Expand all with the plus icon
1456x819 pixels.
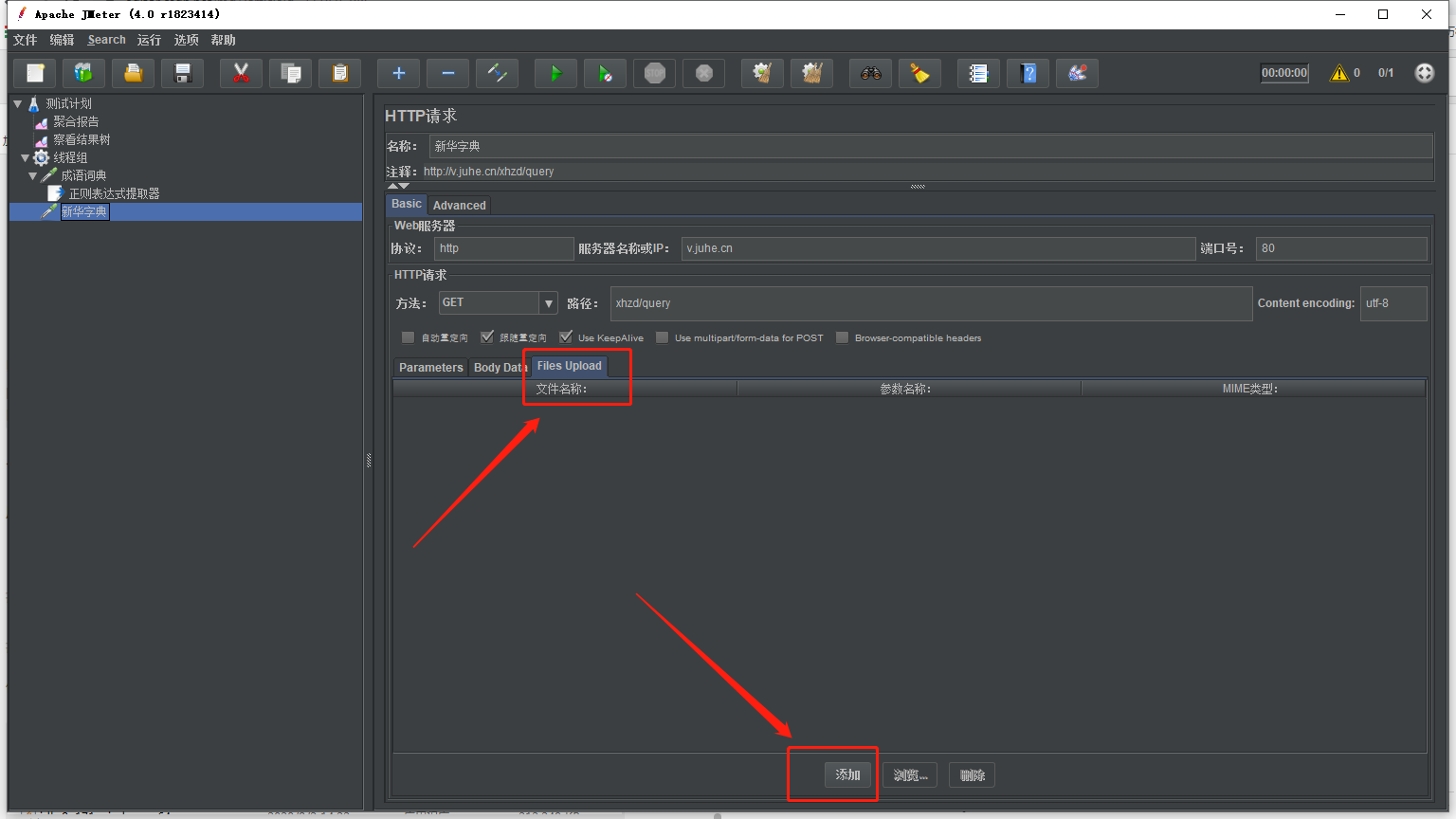pos(398,73)
